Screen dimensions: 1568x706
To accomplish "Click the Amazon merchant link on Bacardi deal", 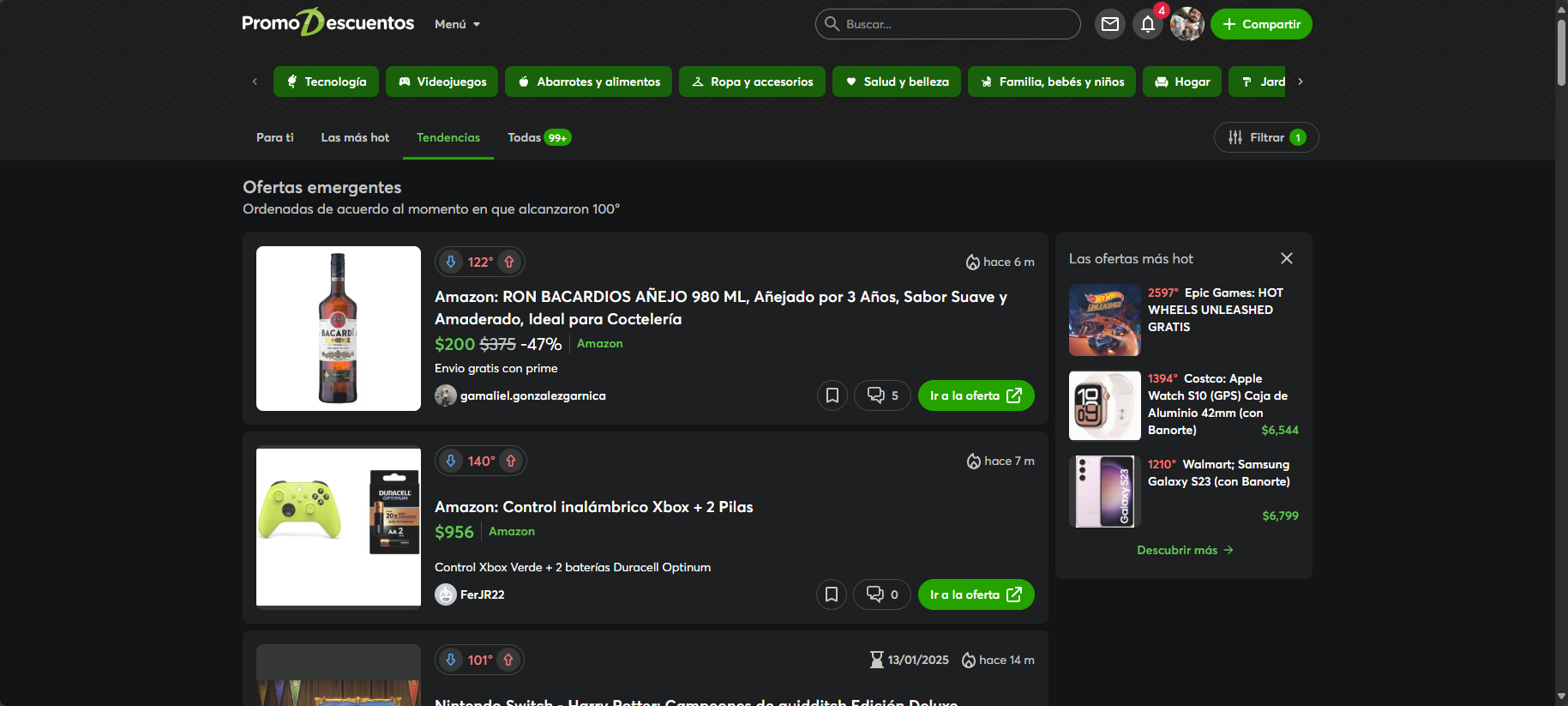I will pyautogui.click(x=600, y=343).
